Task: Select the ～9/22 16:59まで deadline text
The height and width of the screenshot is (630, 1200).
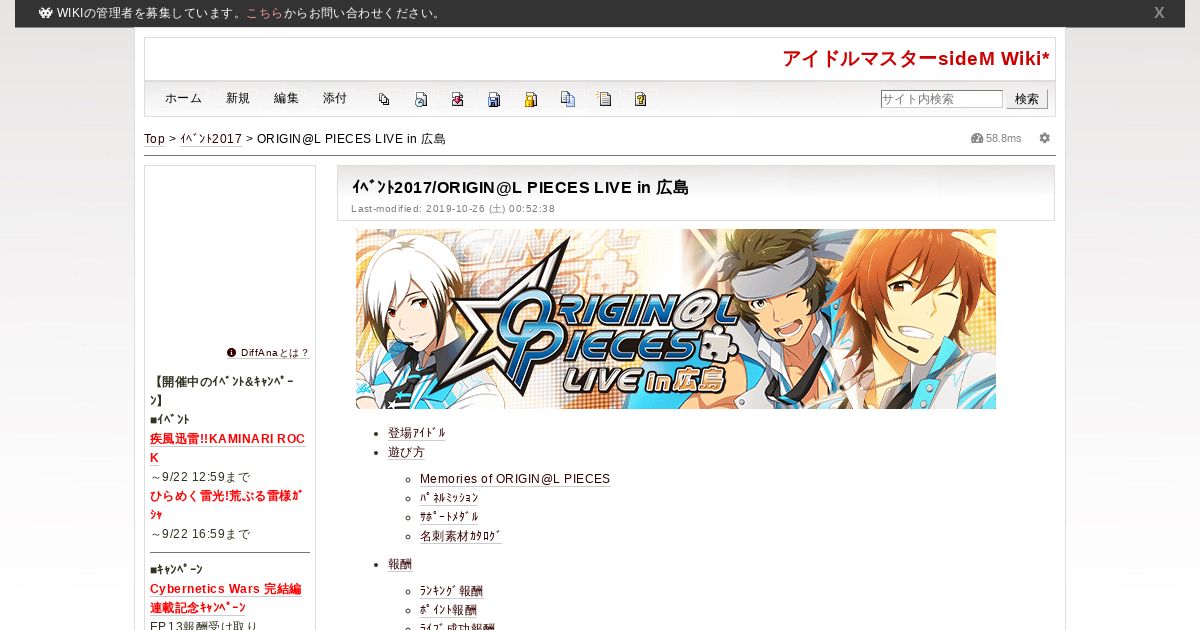Action: coord(200,534)
